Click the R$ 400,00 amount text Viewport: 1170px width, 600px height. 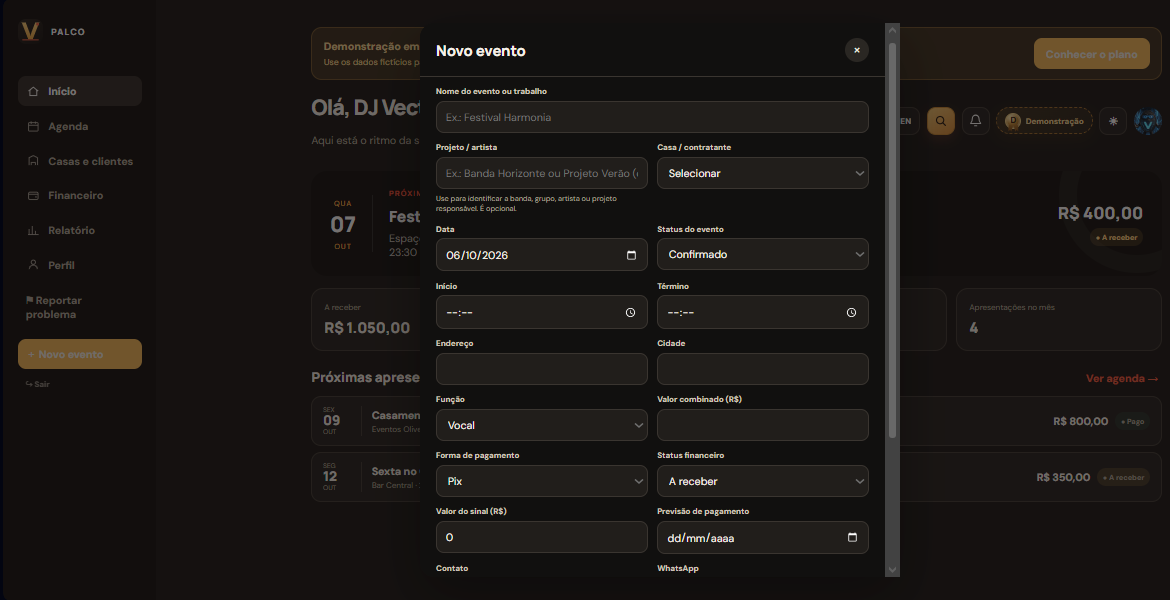tap(1100, 213)
